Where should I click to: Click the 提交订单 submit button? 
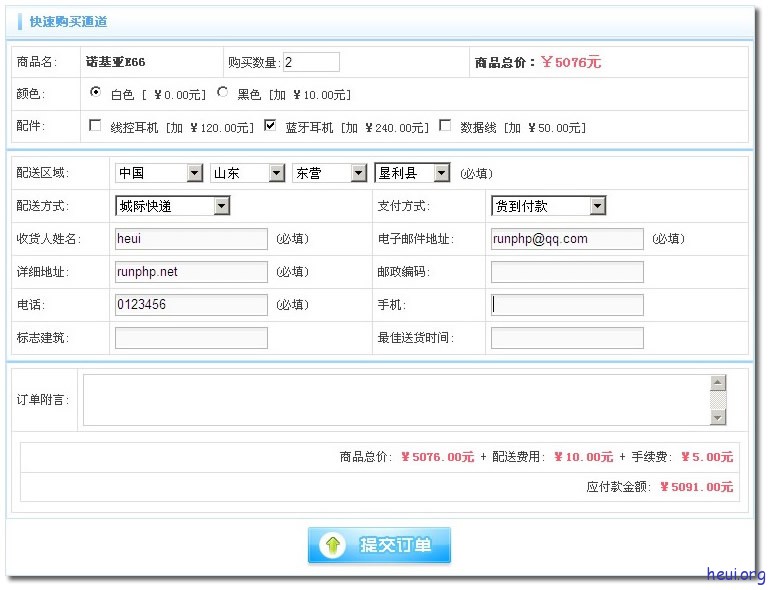[x=379, y=545]
